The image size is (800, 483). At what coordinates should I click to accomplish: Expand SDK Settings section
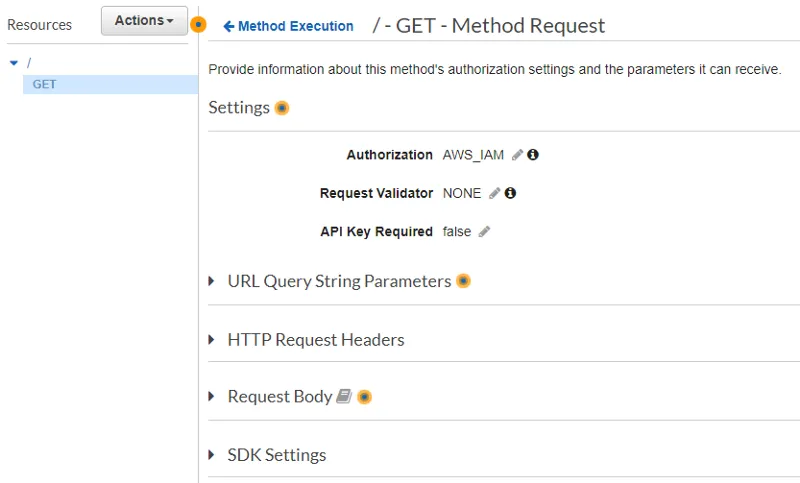(211, 455)
